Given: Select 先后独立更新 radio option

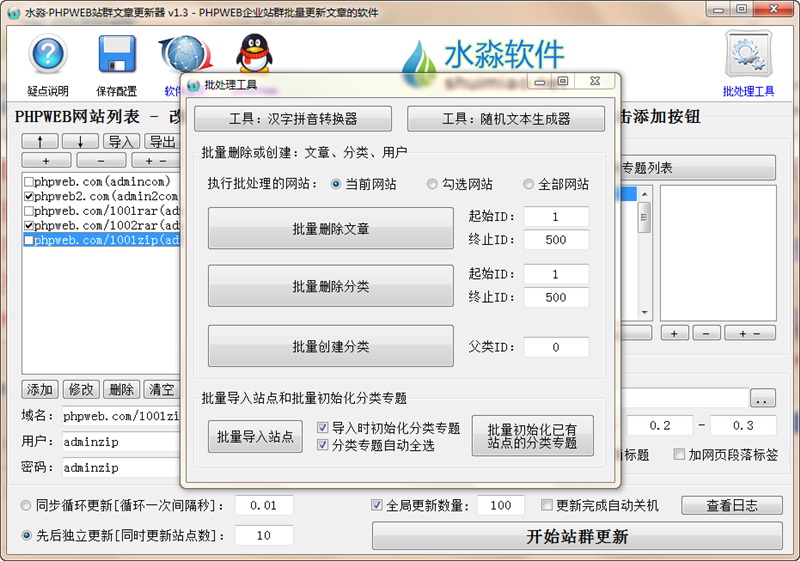Looking at the screenshot, I should tap(26, 535).
